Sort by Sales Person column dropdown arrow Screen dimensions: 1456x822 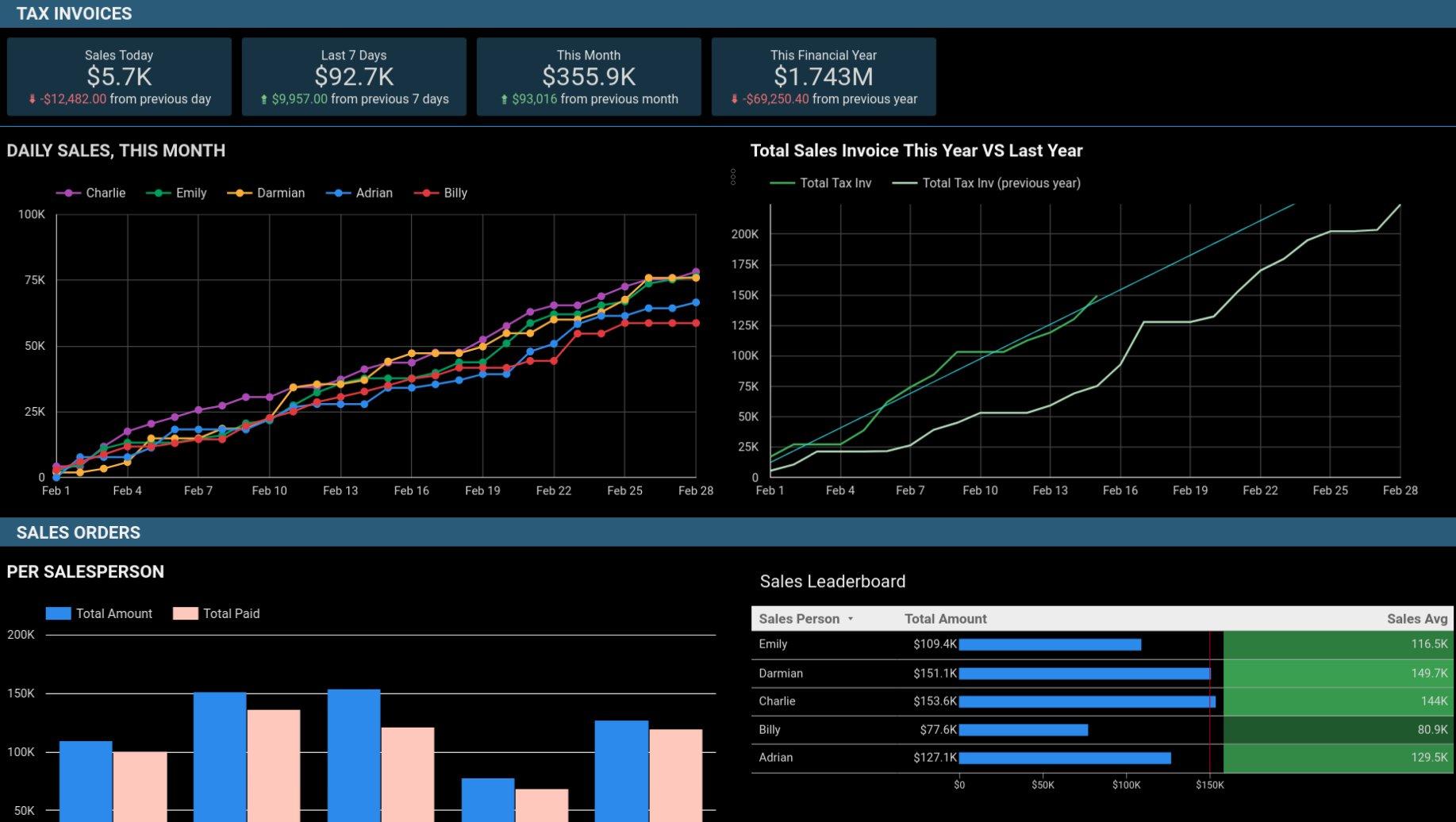[851, 619]
